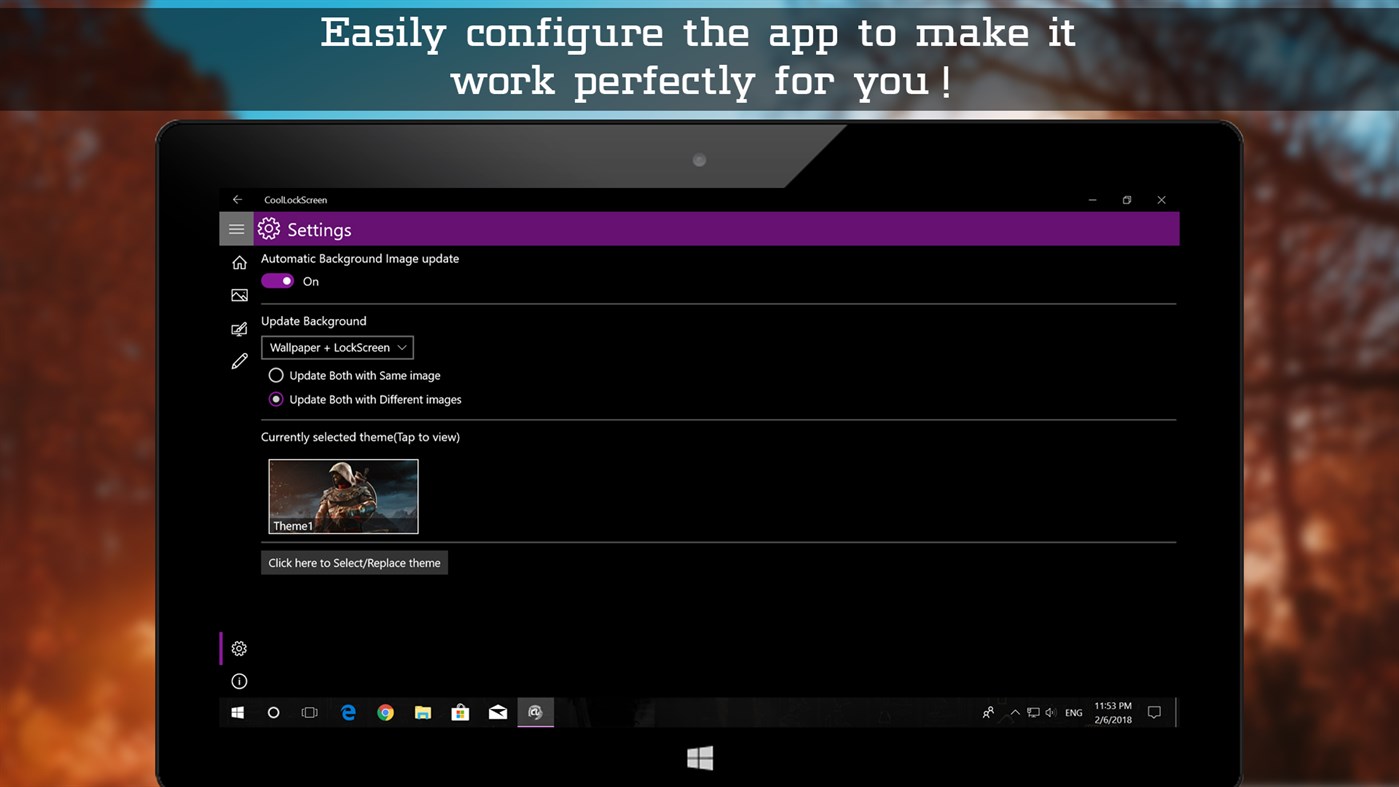Select the image gallery icon in sidebar

(238, 295)
